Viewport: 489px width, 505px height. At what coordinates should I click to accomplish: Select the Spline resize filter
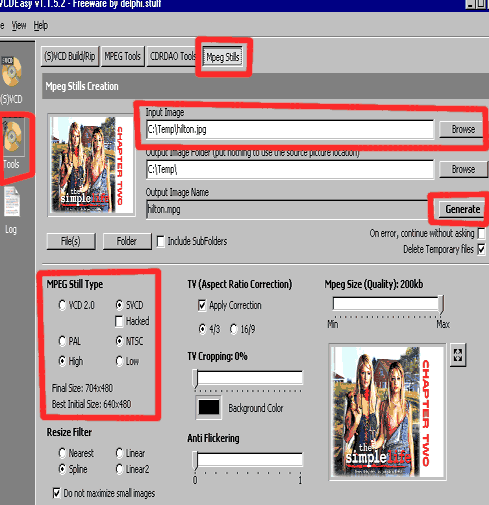(62, 469)
